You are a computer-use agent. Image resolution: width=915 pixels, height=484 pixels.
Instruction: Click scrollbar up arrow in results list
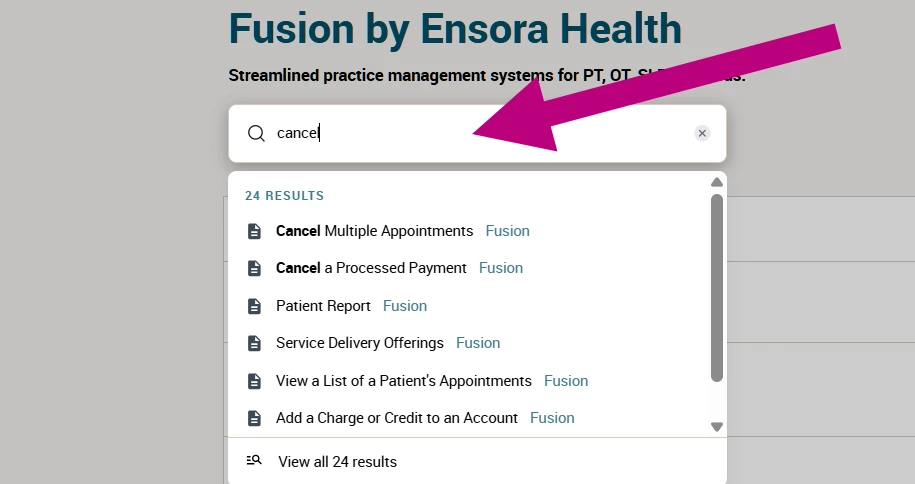[717, 183]
